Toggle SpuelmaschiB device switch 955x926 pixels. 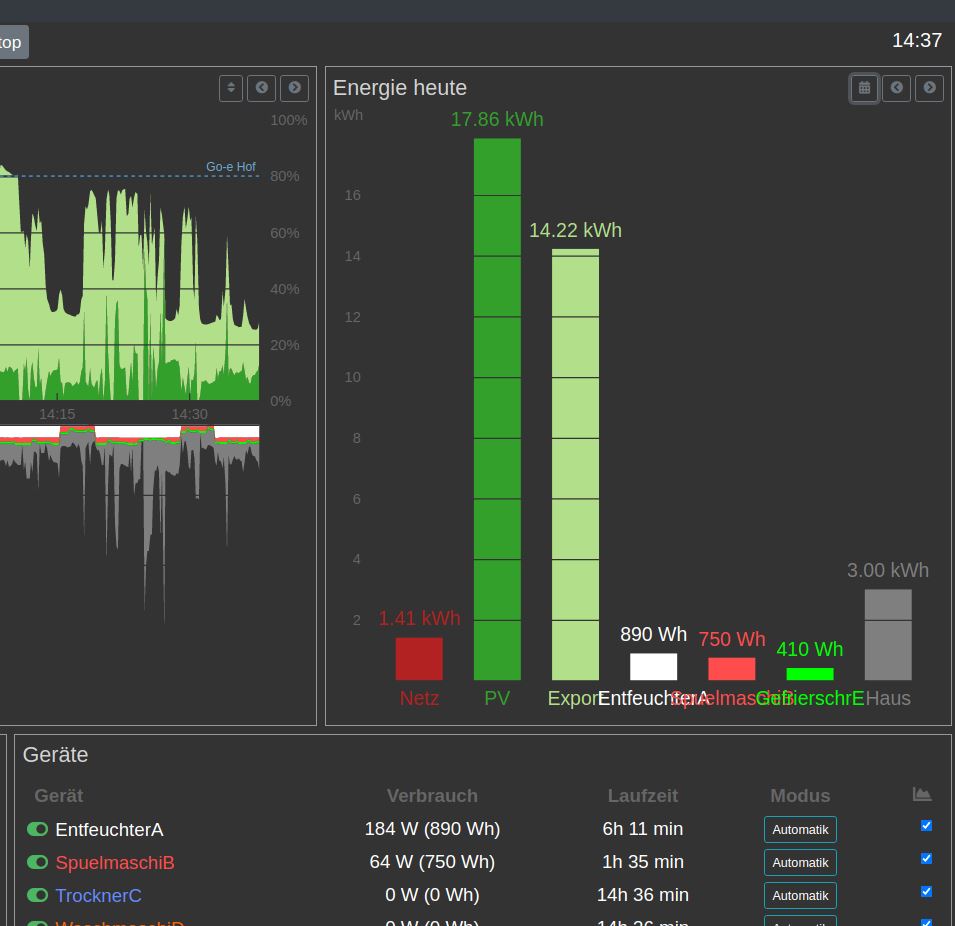coord(38,862)
